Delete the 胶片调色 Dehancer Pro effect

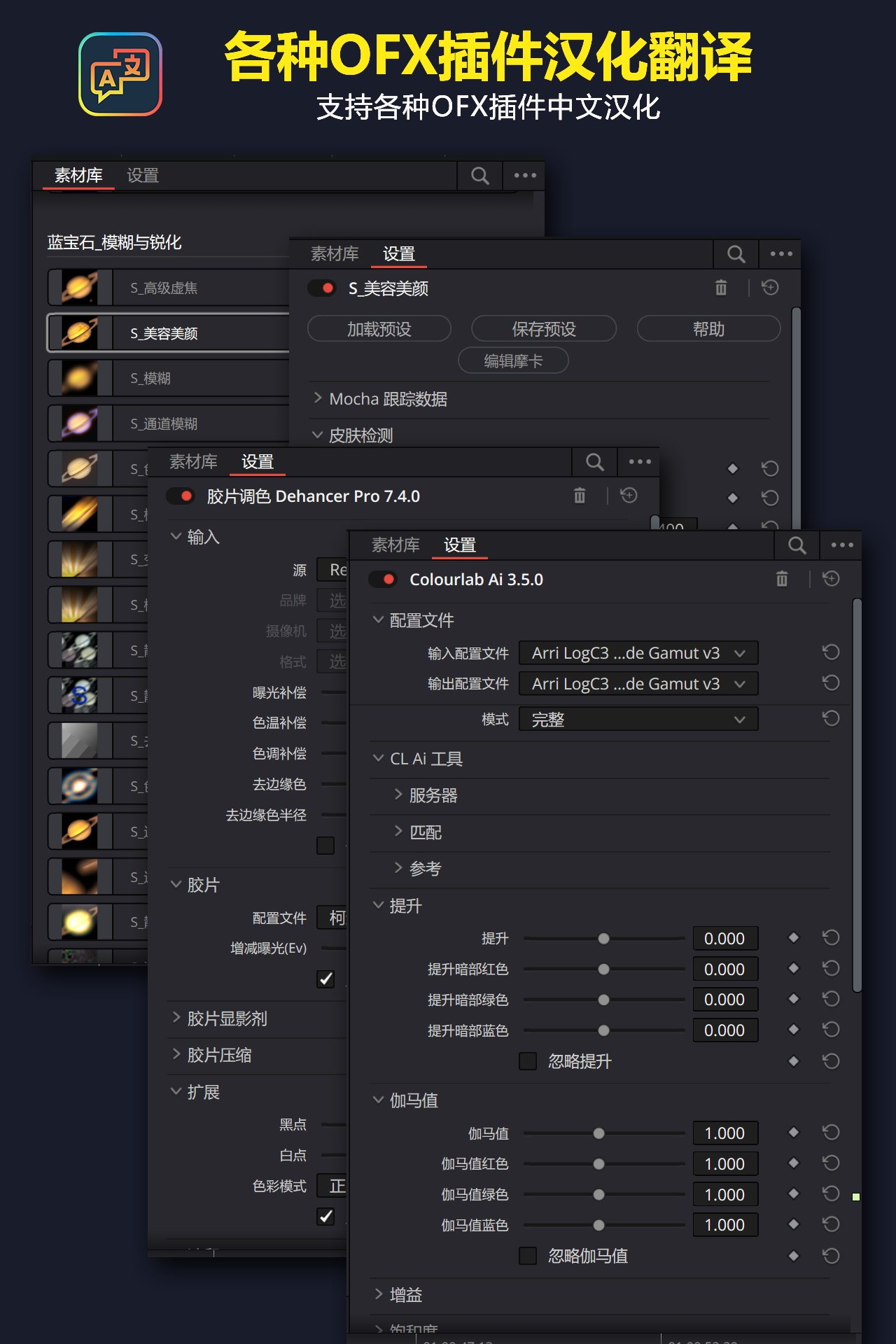580,496
